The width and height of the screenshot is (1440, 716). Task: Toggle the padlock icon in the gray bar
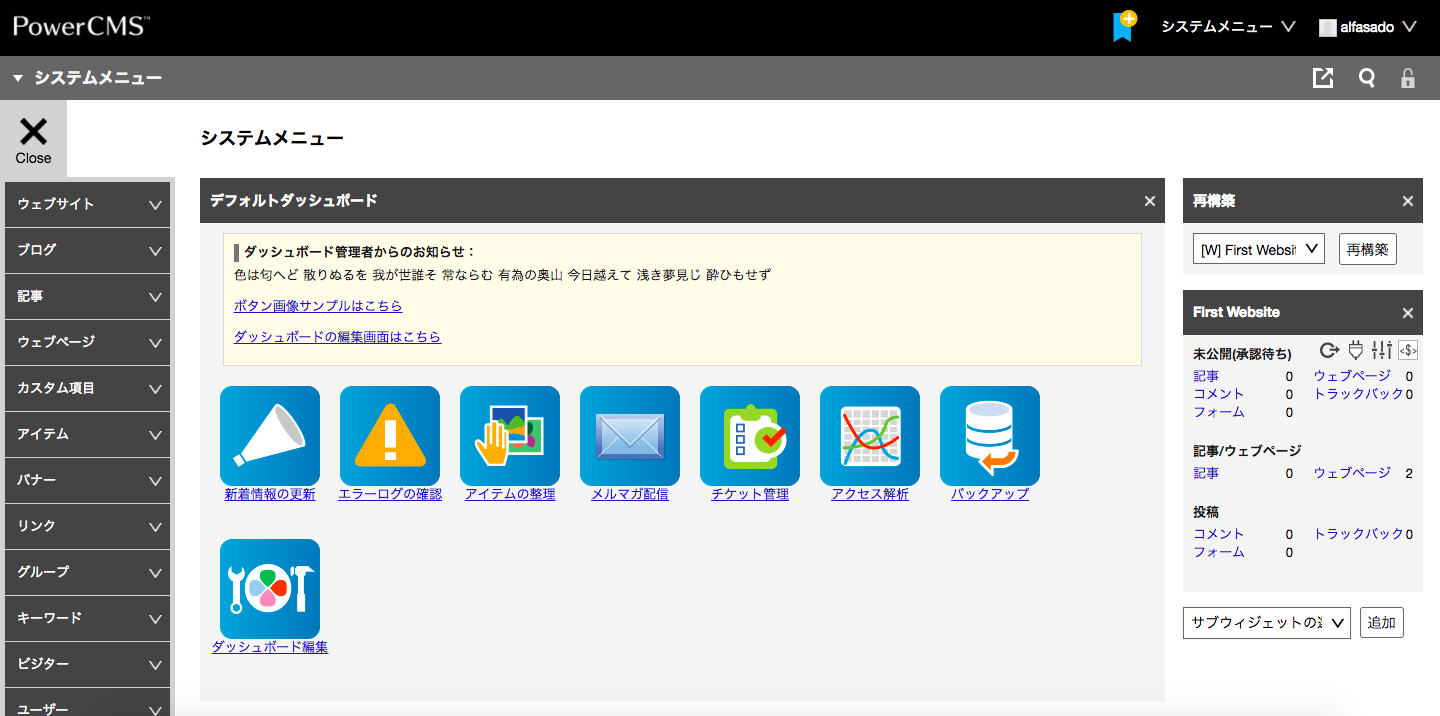pos(1408,78)
